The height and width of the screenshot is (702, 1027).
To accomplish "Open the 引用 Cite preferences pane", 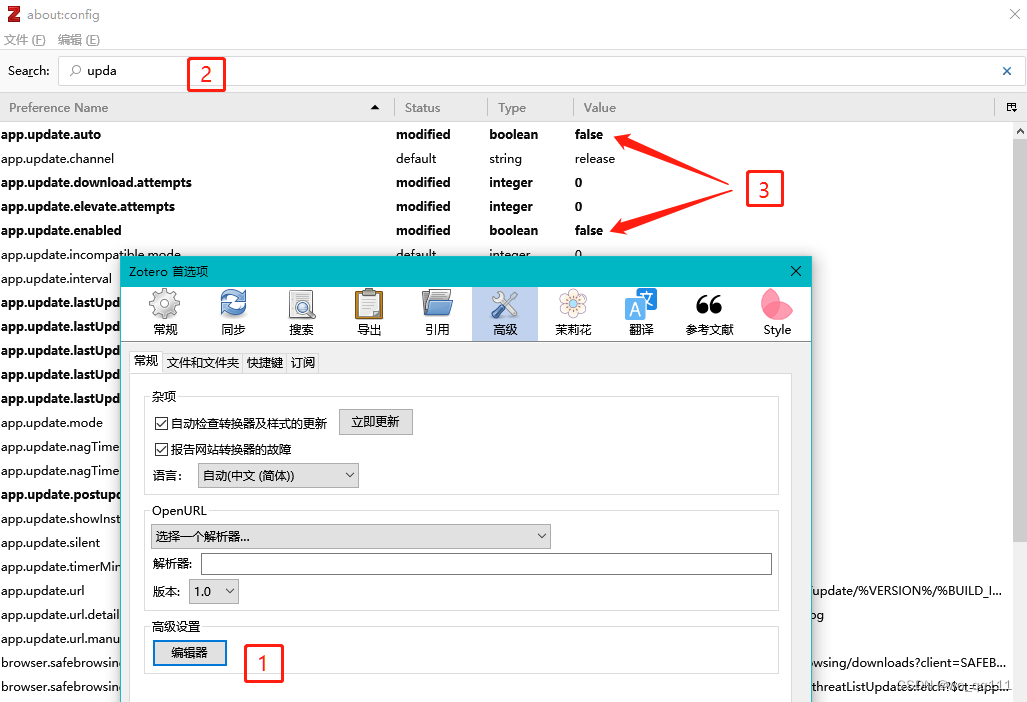I will (x=437, y=313).
